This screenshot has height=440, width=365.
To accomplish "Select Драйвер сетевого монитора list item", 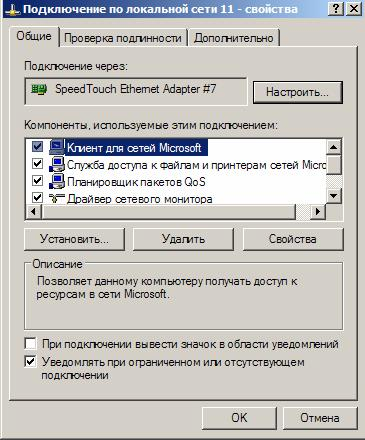I will click(140, 199).
